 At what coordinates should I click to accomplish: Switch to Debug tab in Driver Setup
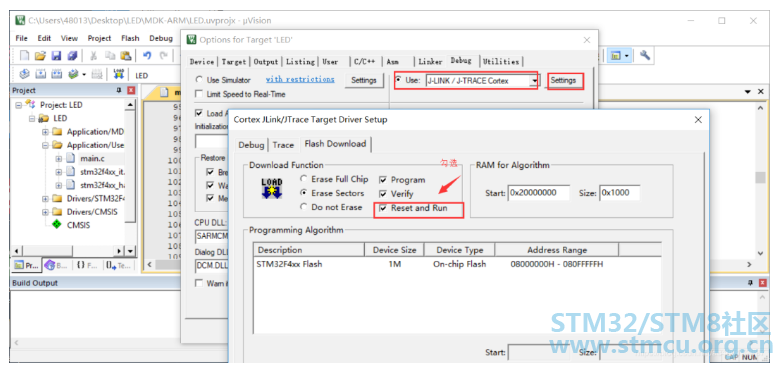point(251,145)
